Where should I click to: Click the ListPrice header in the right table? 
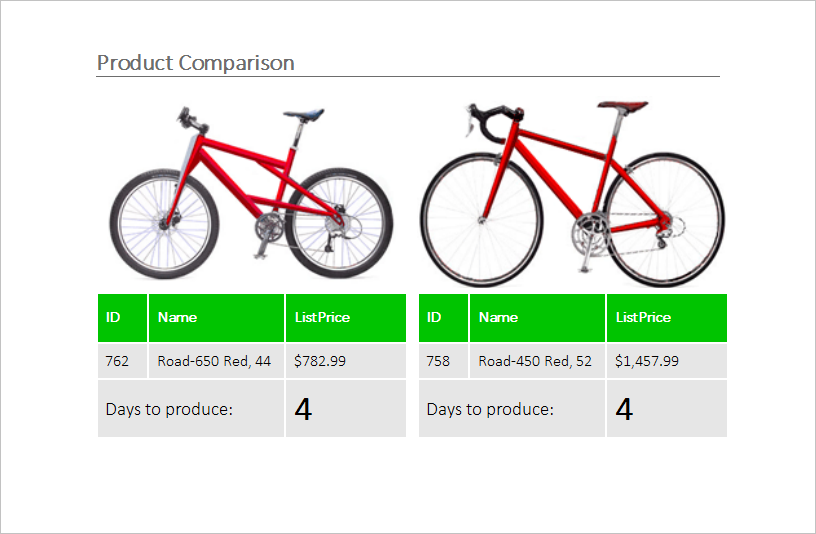[x=667, y=317]
